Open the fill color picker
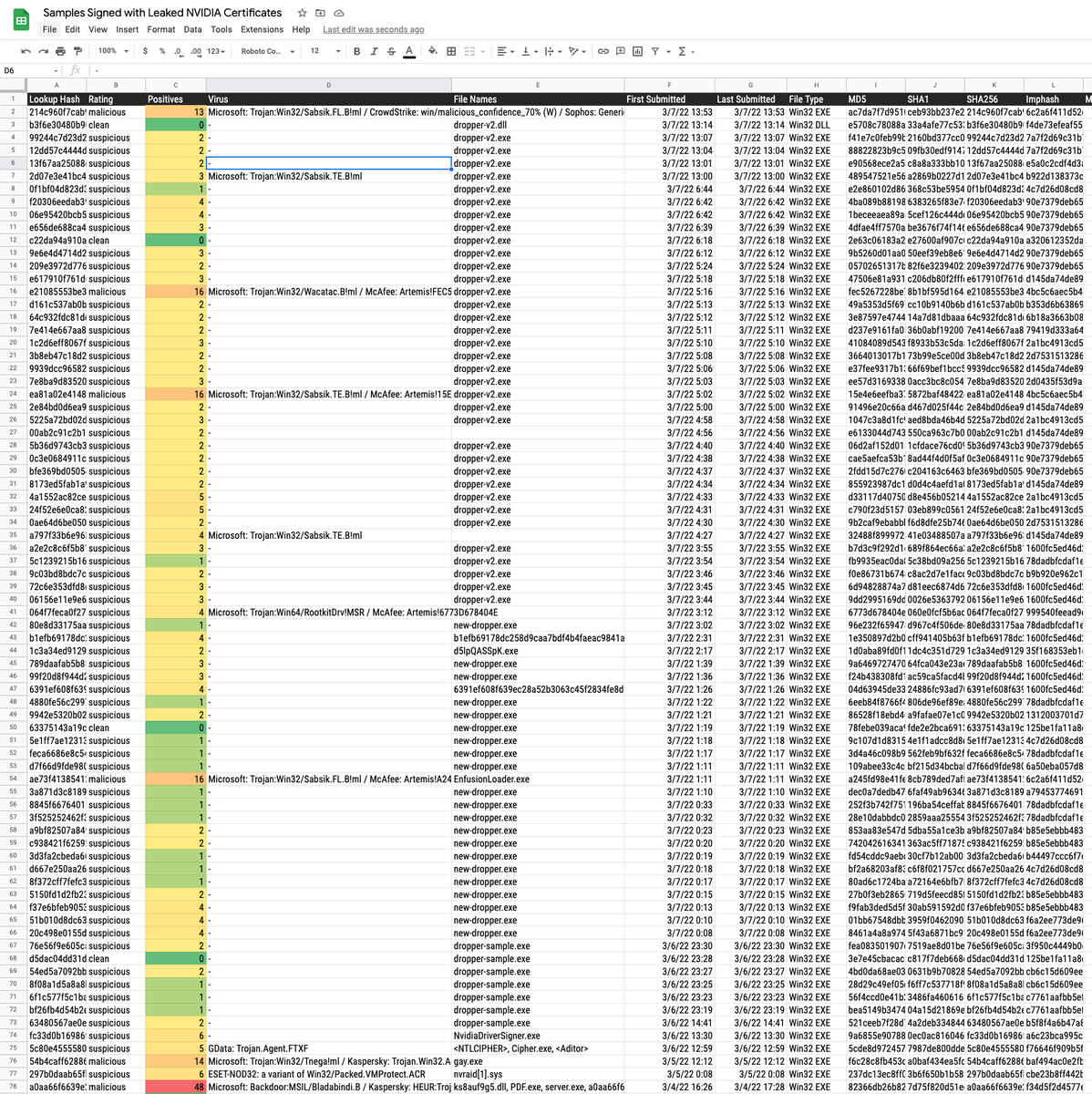 point(433,51)
